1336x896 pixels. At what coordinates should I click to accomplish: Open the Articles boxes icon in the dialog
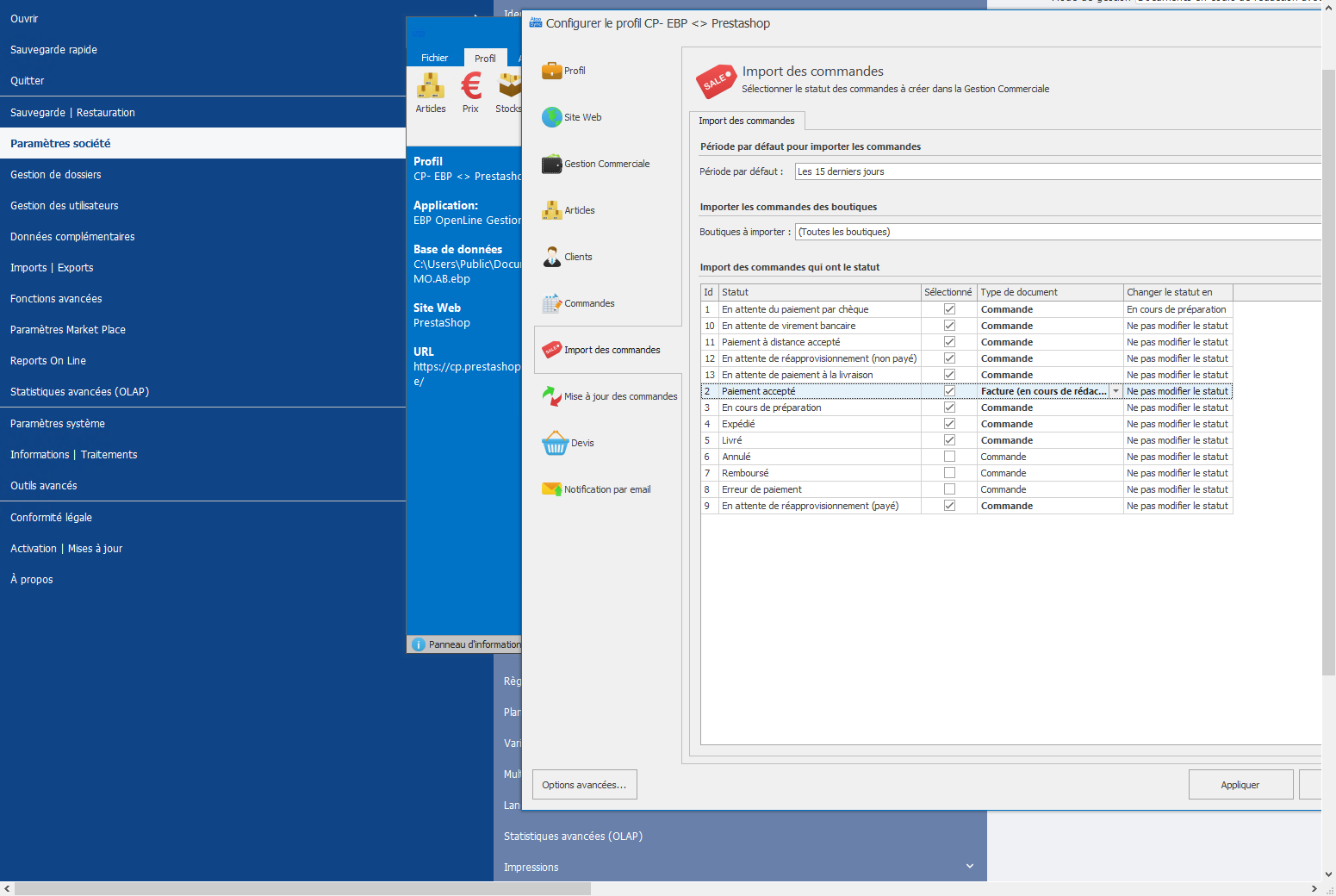(551, 210)
